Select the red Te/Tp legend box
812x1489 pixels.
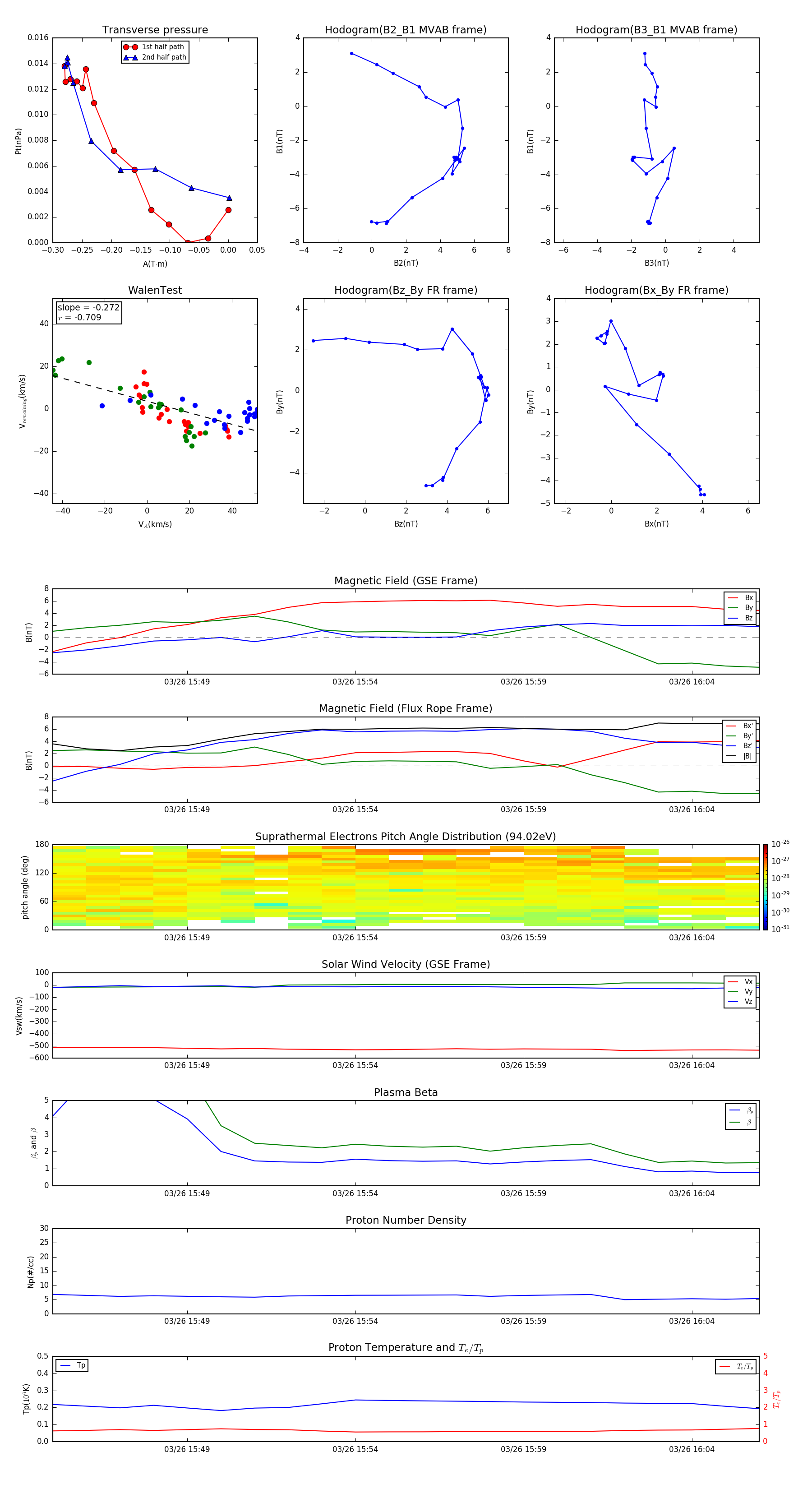coord(736,1366)
